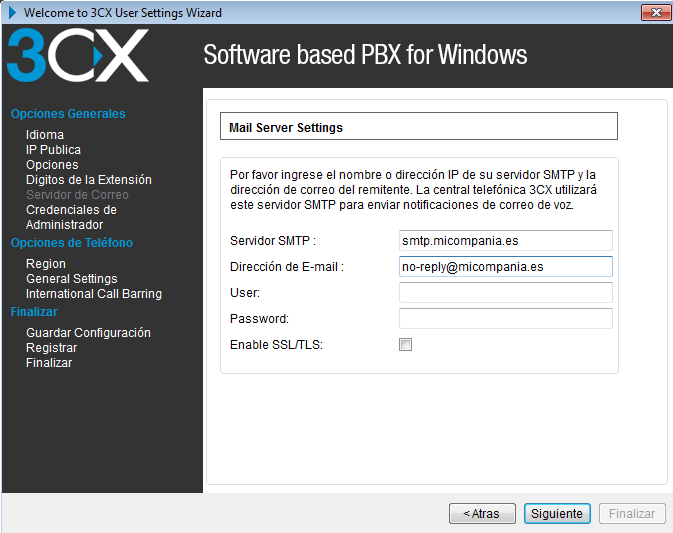Enable the SSL/TLS checkbox
Image resolution: width=673 pixels, height=533 pixels.
pos(405,345)
